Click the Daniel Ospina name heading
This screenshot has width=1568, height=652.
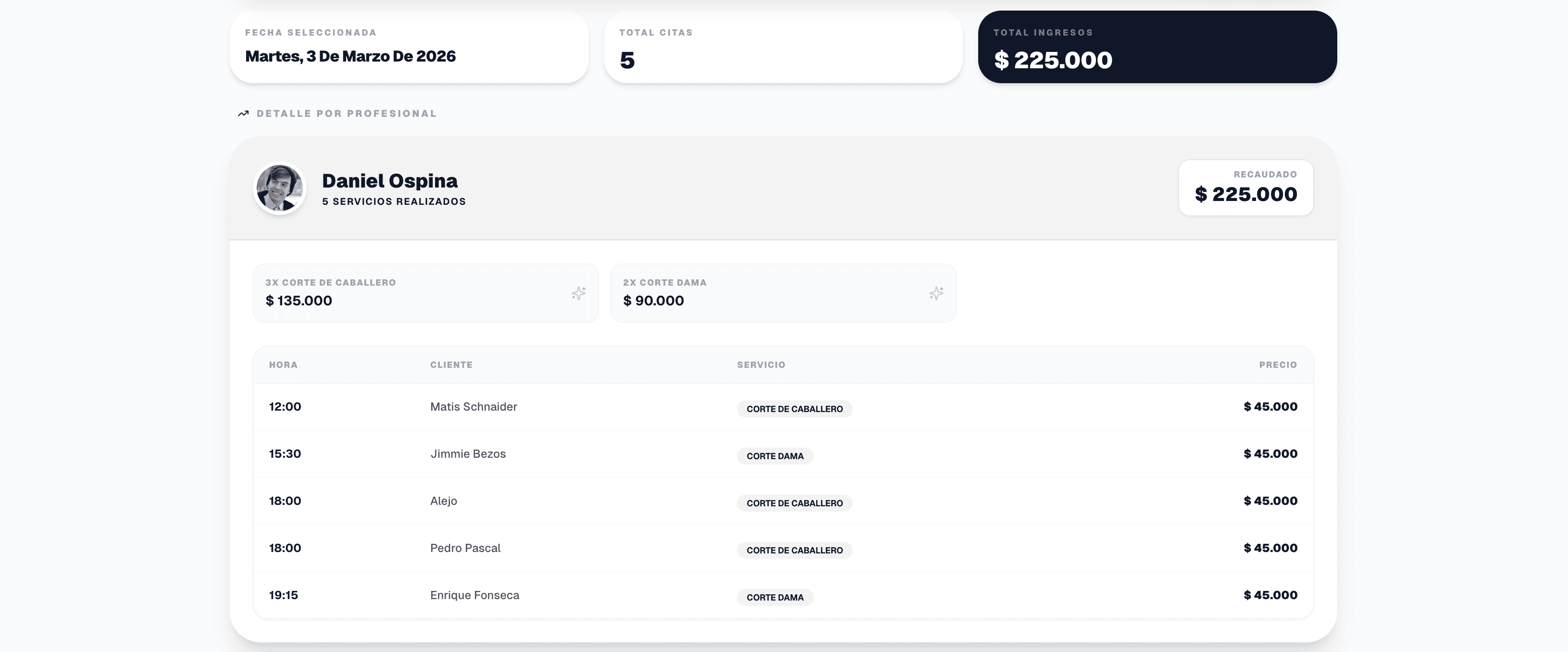click(389, 181)
